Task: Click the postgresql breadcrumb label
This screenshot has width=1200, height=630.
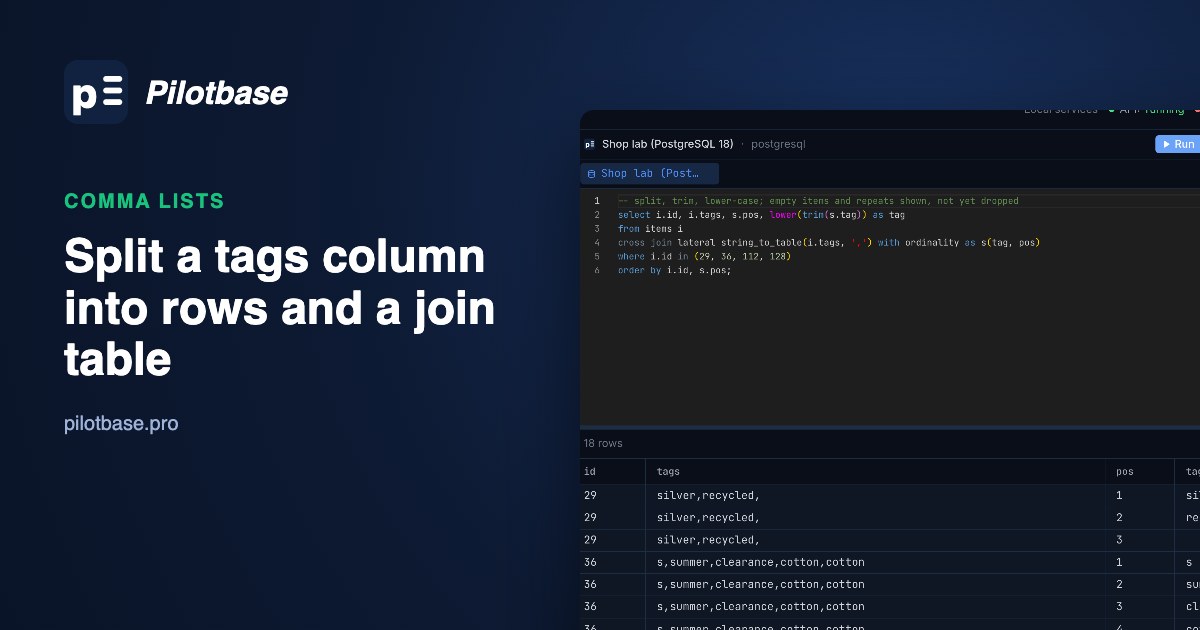Action: 778,144
